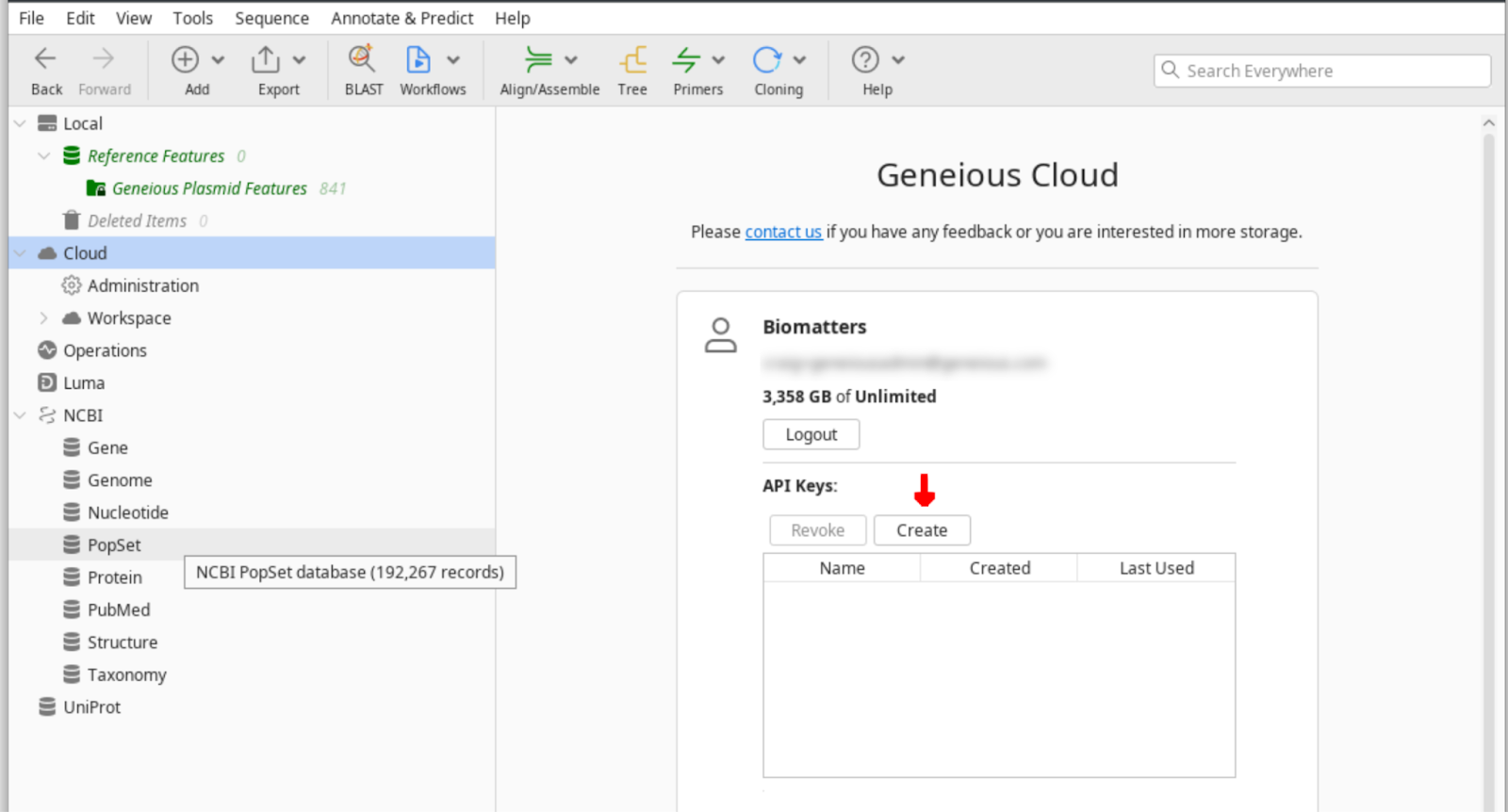Open the Export dropdown arrow

coord(300,60)
